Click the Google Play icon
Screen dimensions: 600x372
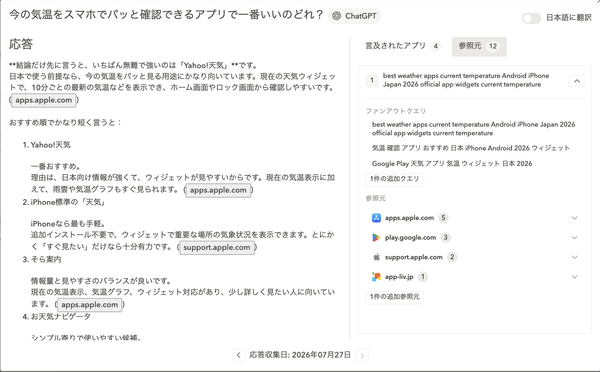376,237
